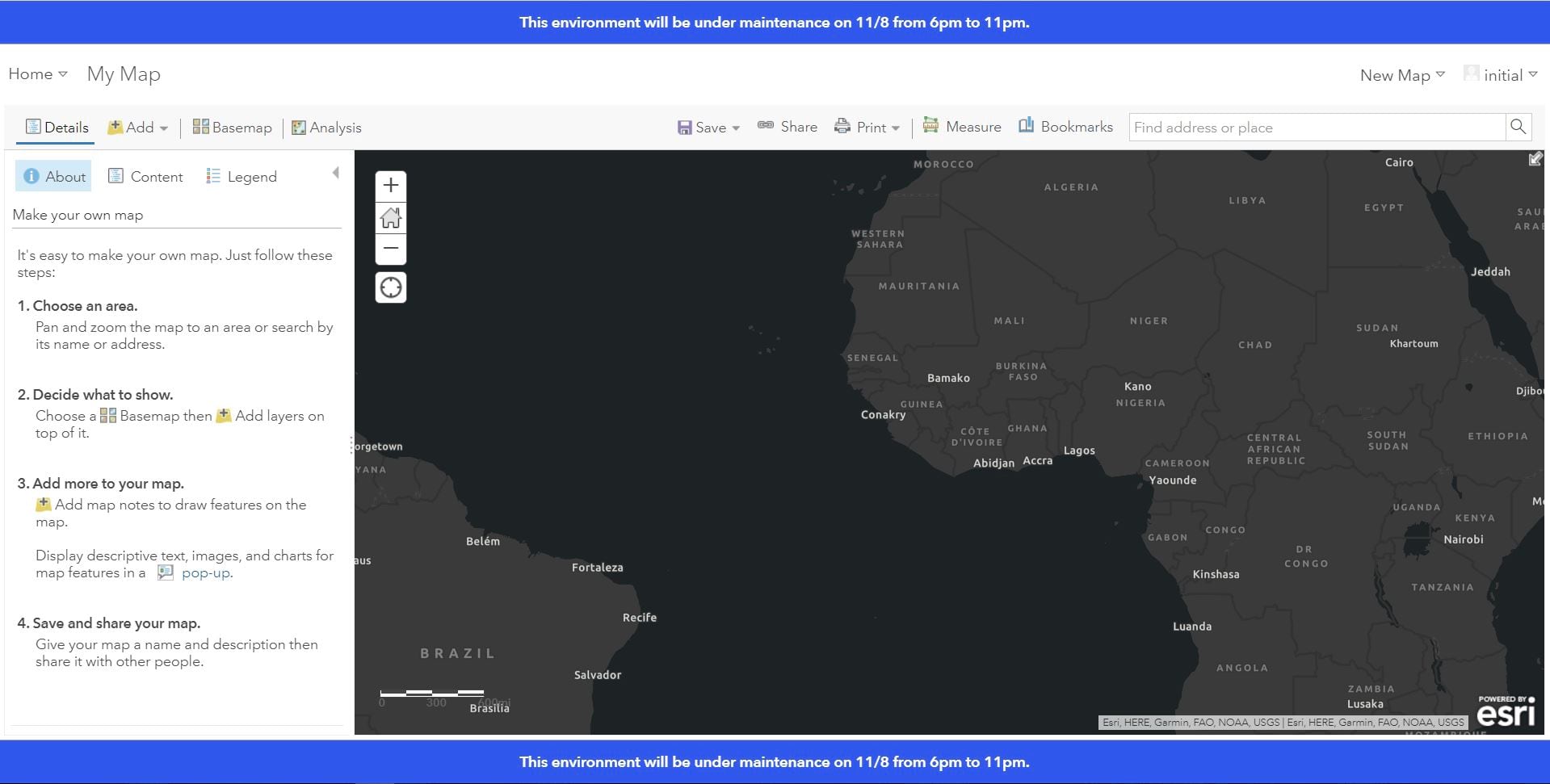This screenshot has width=1550, height=784.
Task: Open the New Map dropdown
Action: pos(1401,74)
